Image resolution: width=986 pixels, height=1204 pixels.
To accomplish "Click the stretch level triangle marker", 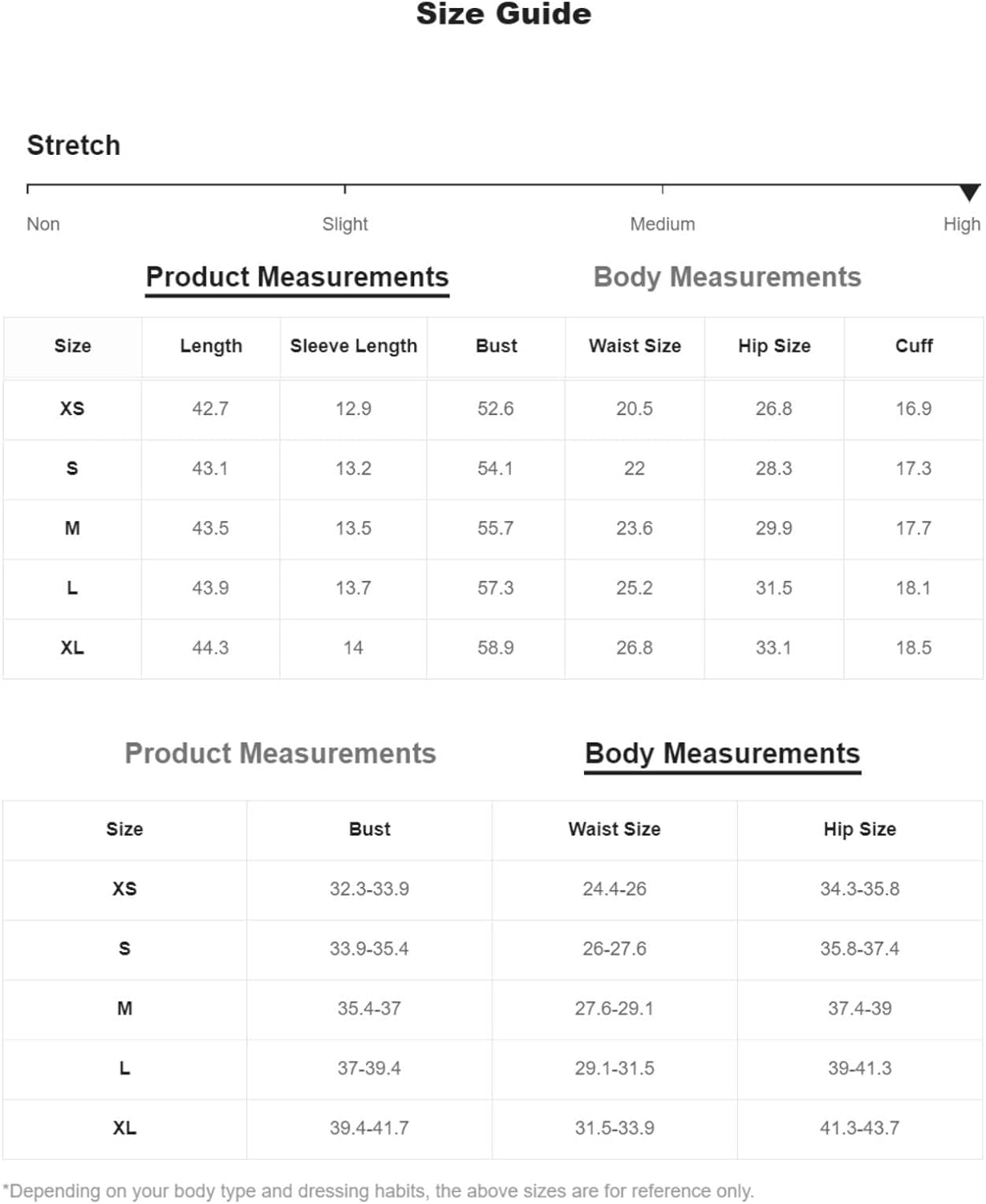I will 969,193.
